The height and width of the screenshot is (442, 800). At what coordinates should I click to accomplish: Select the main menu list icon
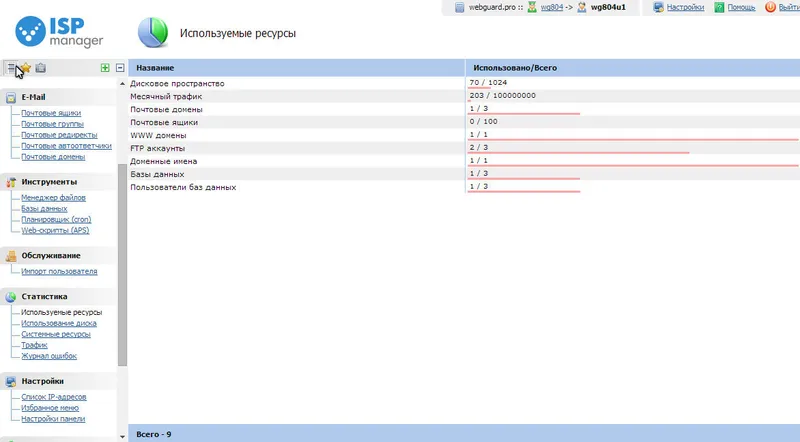pyautogui.click(x=11, y=67)
